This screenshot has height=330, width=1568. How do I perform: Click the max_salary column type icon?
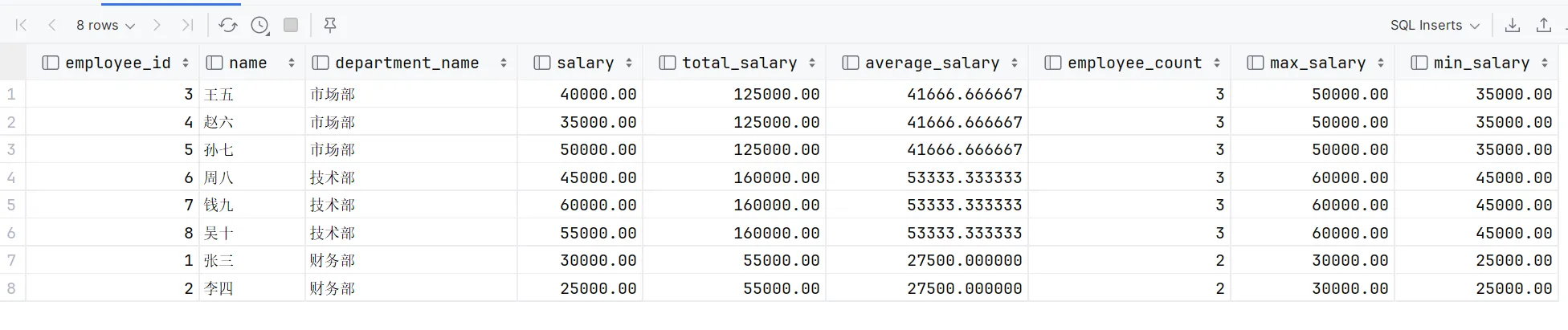coord(1255,63)
